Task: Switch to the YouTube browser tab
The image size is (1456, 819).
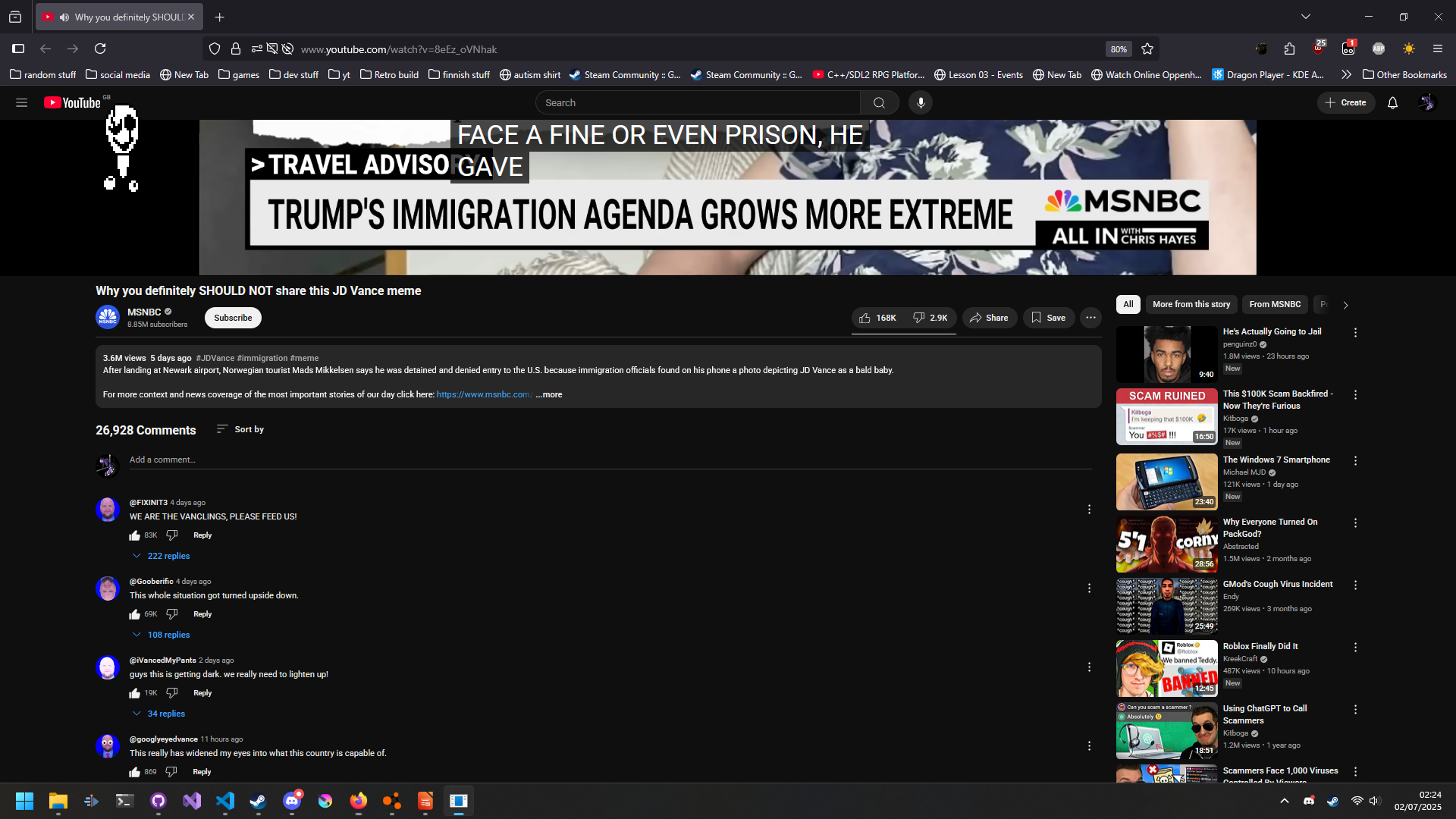Action: 119,17
